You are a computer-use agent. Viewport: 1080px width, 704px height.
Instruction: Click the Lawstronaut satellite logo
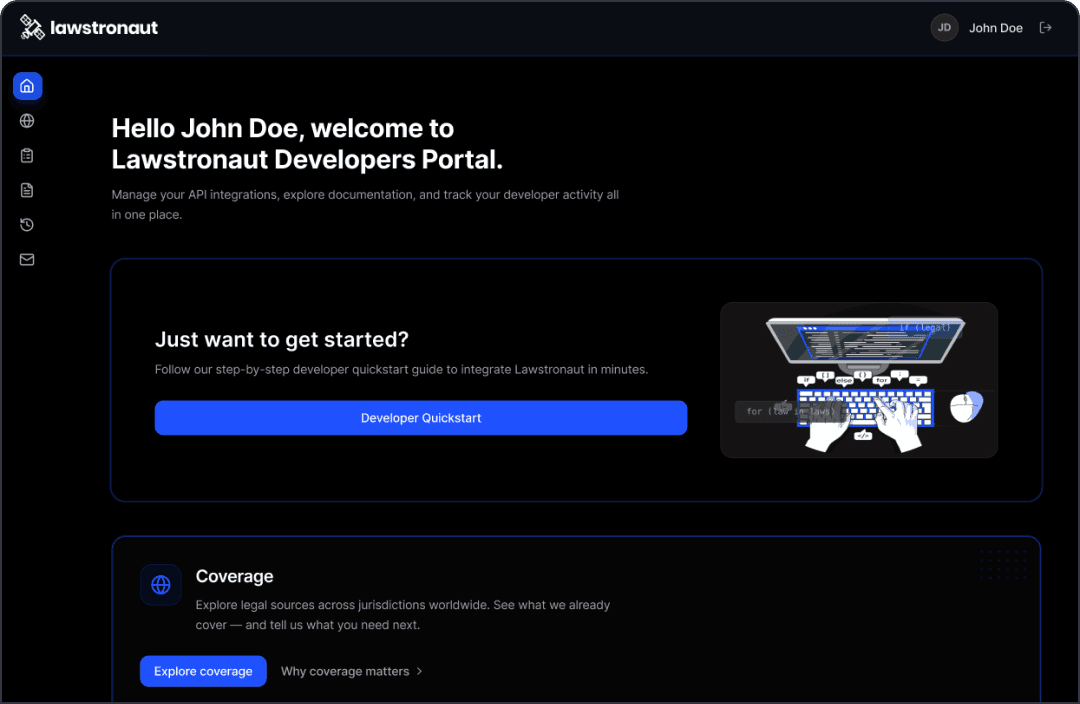(x=32, y=28)
